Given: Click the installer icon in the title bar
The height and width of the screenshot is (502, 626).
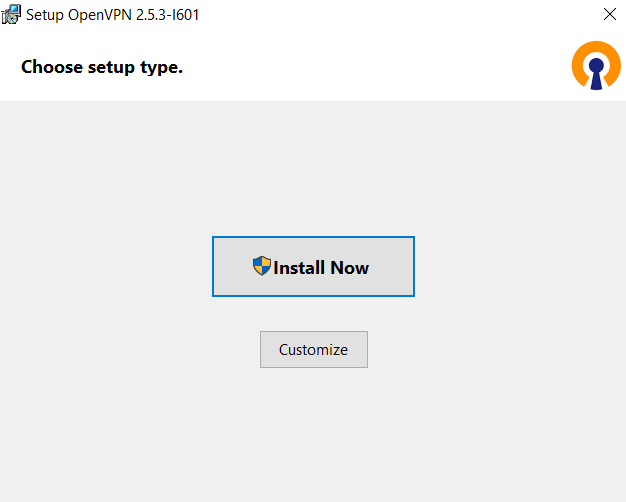Looking at the screenshot, I should pyautogui.click(x=11, y=15).
